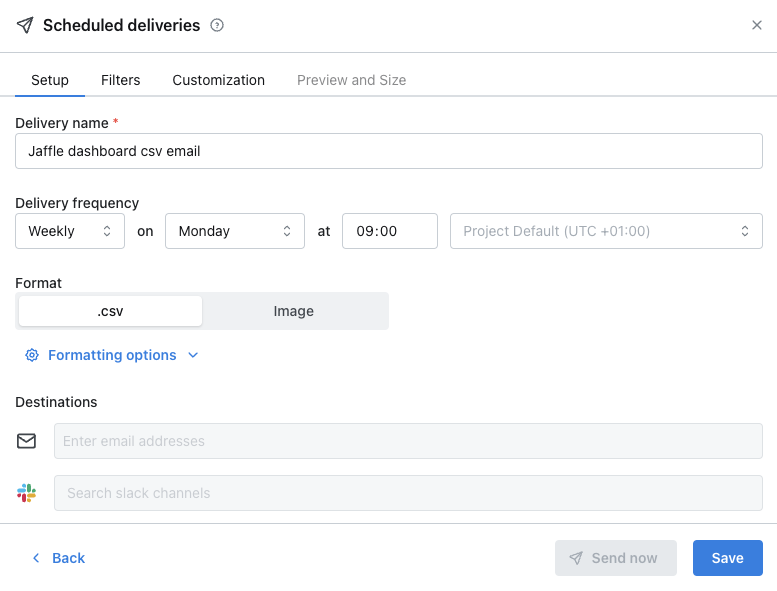Switch format to Image
The image size is (777, 591).
coord(294,311)
